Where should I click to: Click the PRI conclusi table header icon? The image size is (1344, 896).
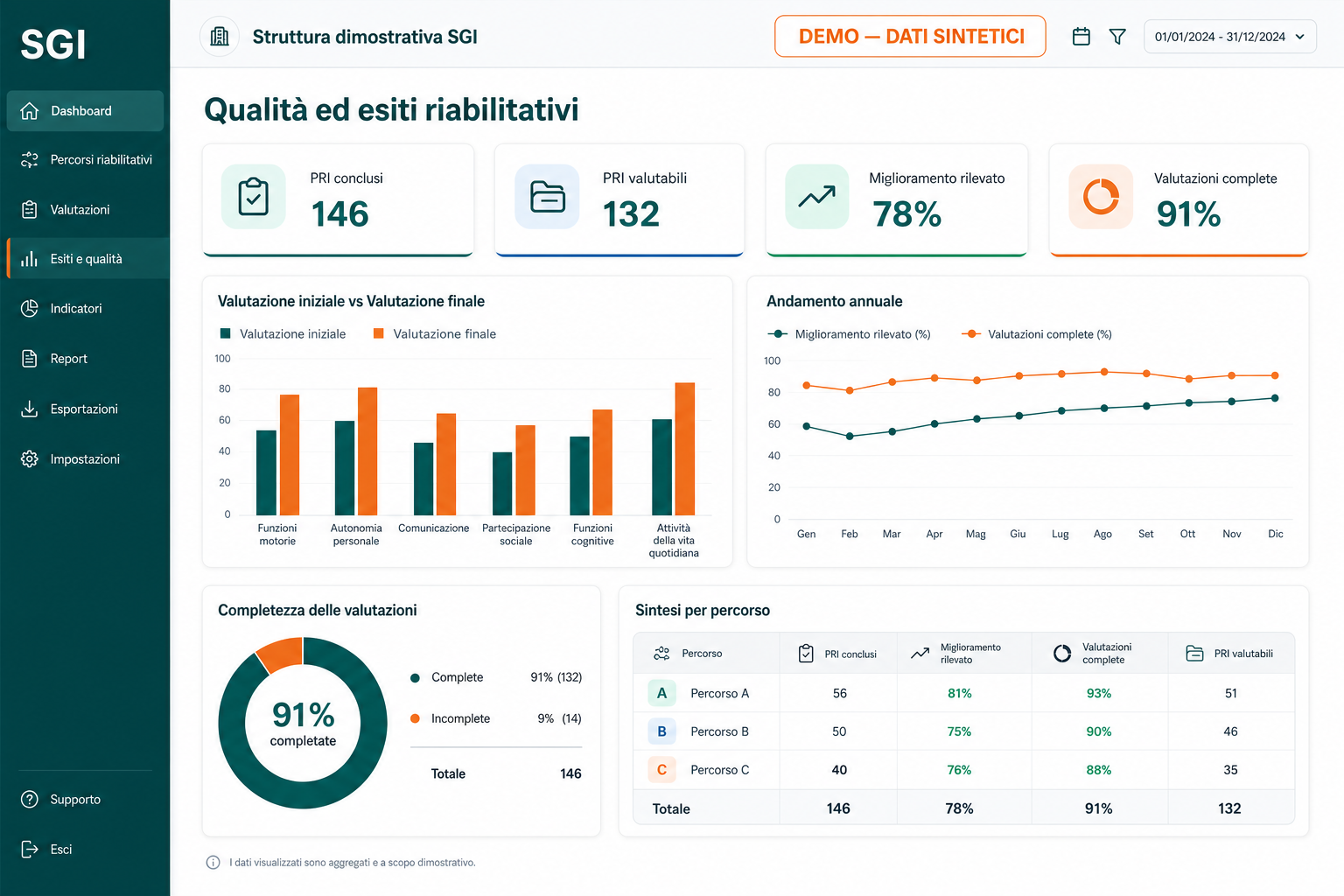(x=806, y=654)
